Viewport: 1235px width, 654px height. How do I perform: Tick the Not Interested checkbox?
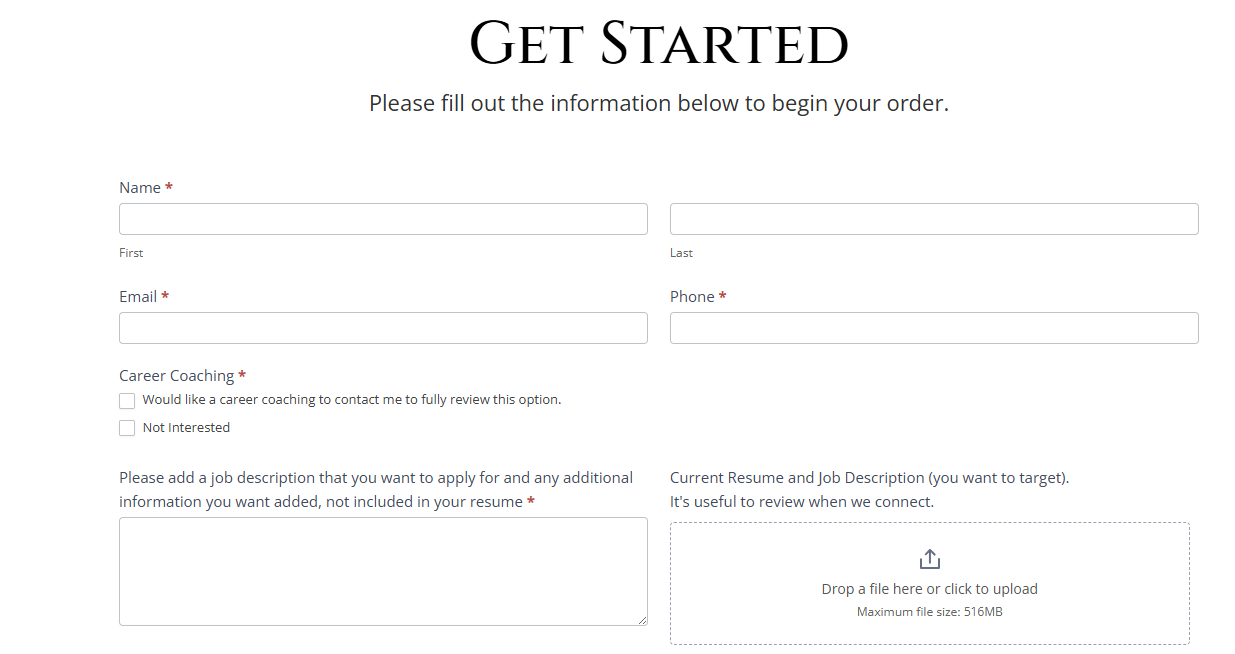point(127,429)
